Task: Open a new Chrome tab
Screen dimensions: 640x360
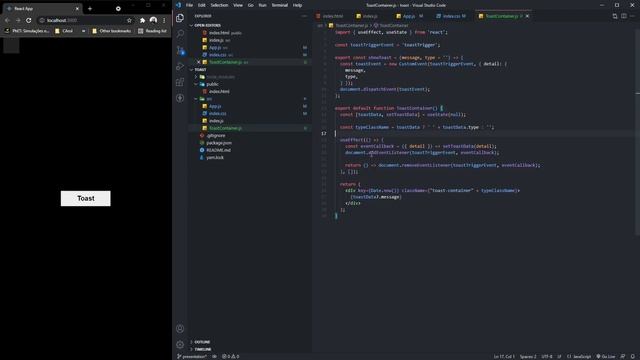Action: [90, 8]
